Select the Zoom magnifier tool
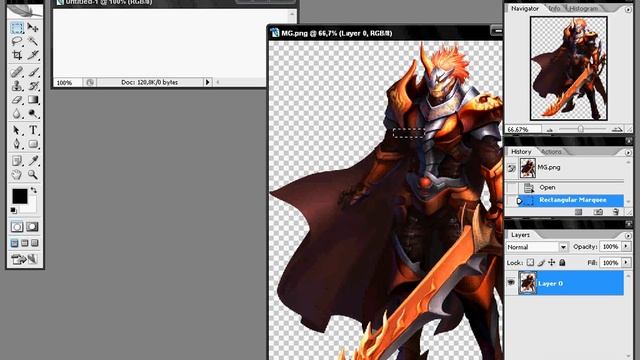This screenshot has width=640, height=360. (33, 175)
